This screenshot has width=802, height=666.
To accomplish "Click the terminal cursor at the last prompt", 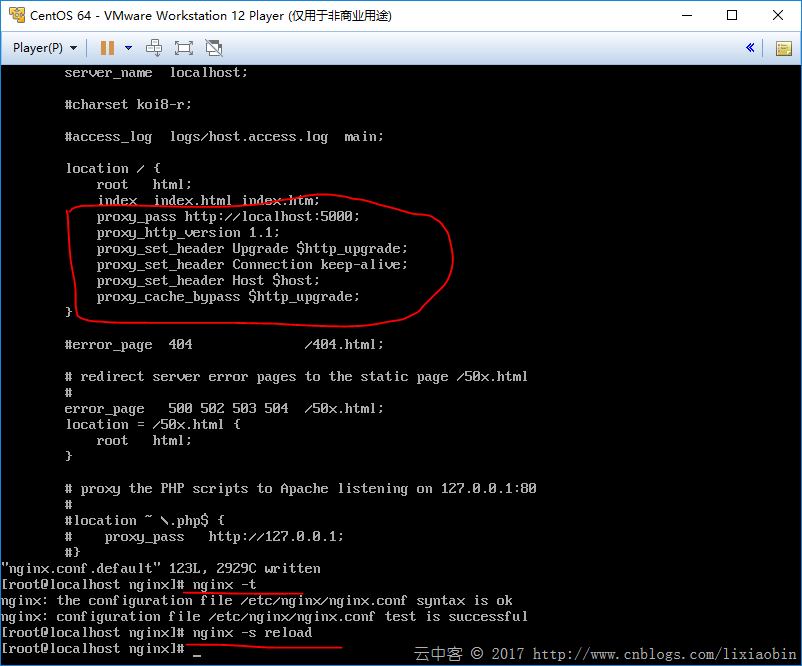I will 197,654.
